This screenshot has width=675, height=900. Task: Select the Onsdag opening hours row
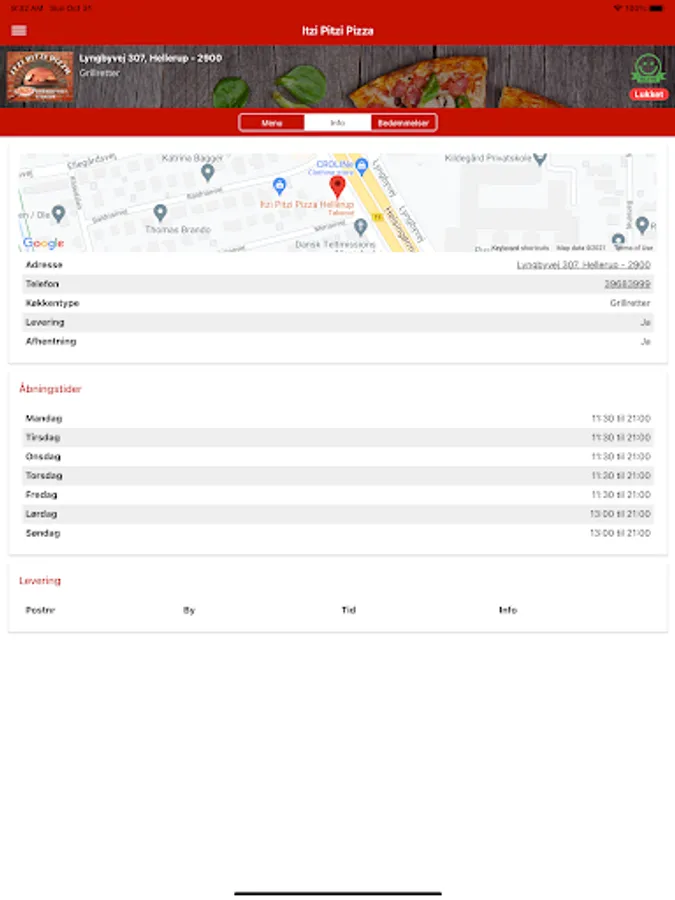338,456
